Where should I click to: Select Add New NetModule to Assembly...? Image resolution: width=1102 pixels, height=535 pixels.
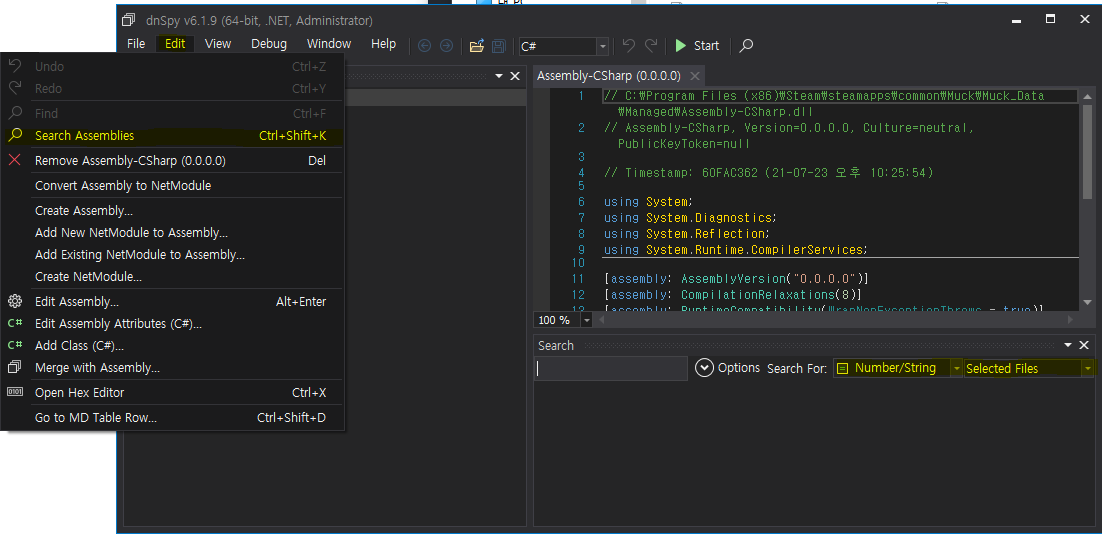[173, 233]
